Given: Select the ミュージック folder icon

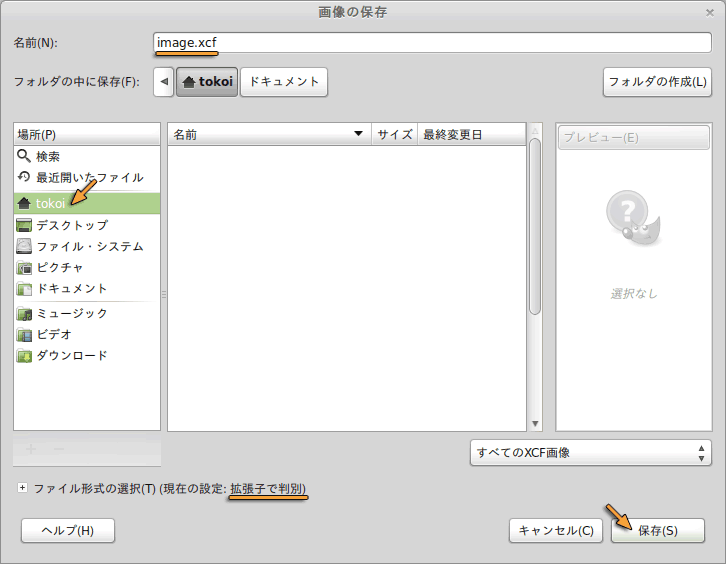Looking at the screenshot, I should tap(24, 313).
